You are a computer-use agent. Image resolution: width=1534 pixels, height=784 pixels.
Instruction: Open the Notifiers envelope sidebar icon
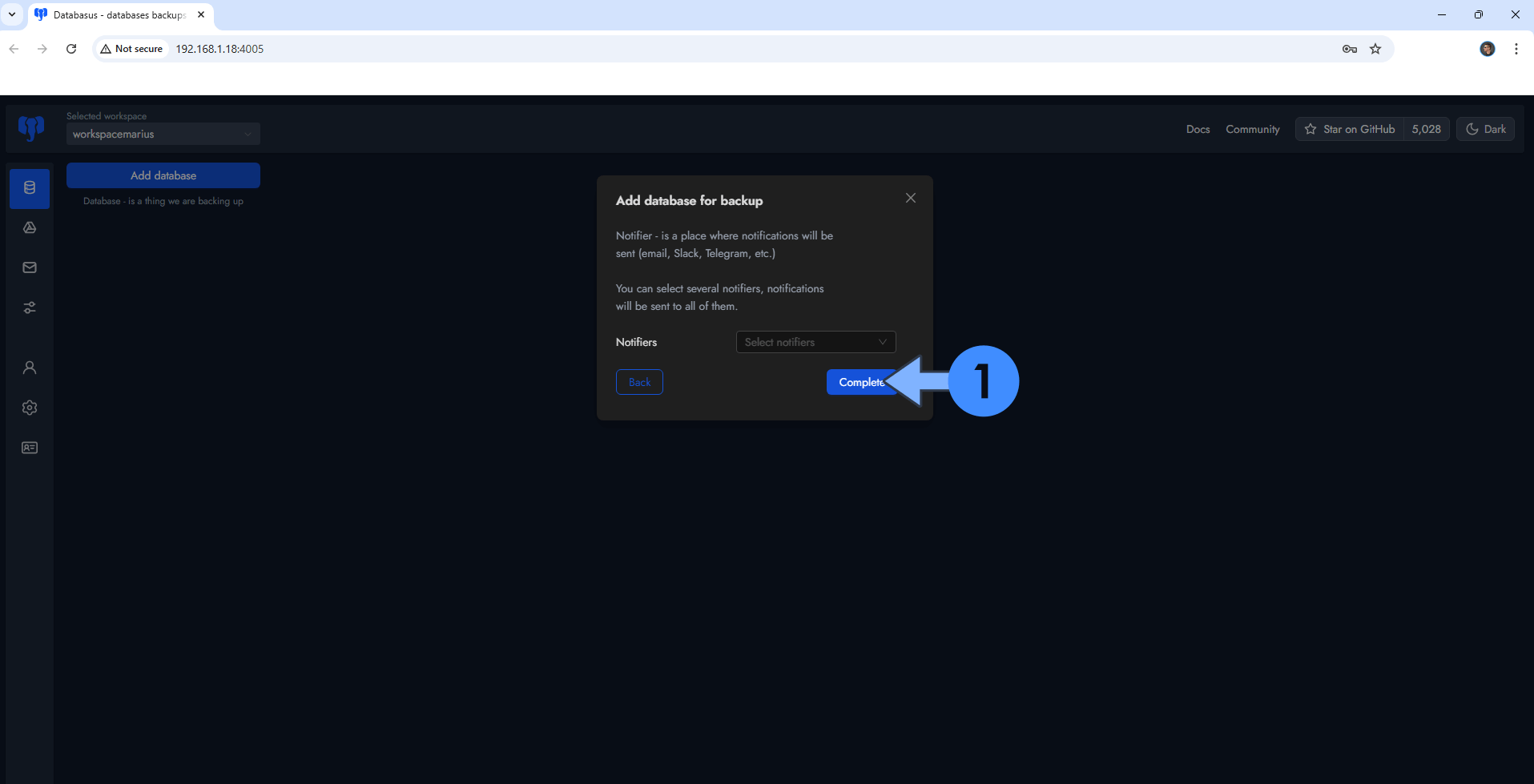point(30,267)
